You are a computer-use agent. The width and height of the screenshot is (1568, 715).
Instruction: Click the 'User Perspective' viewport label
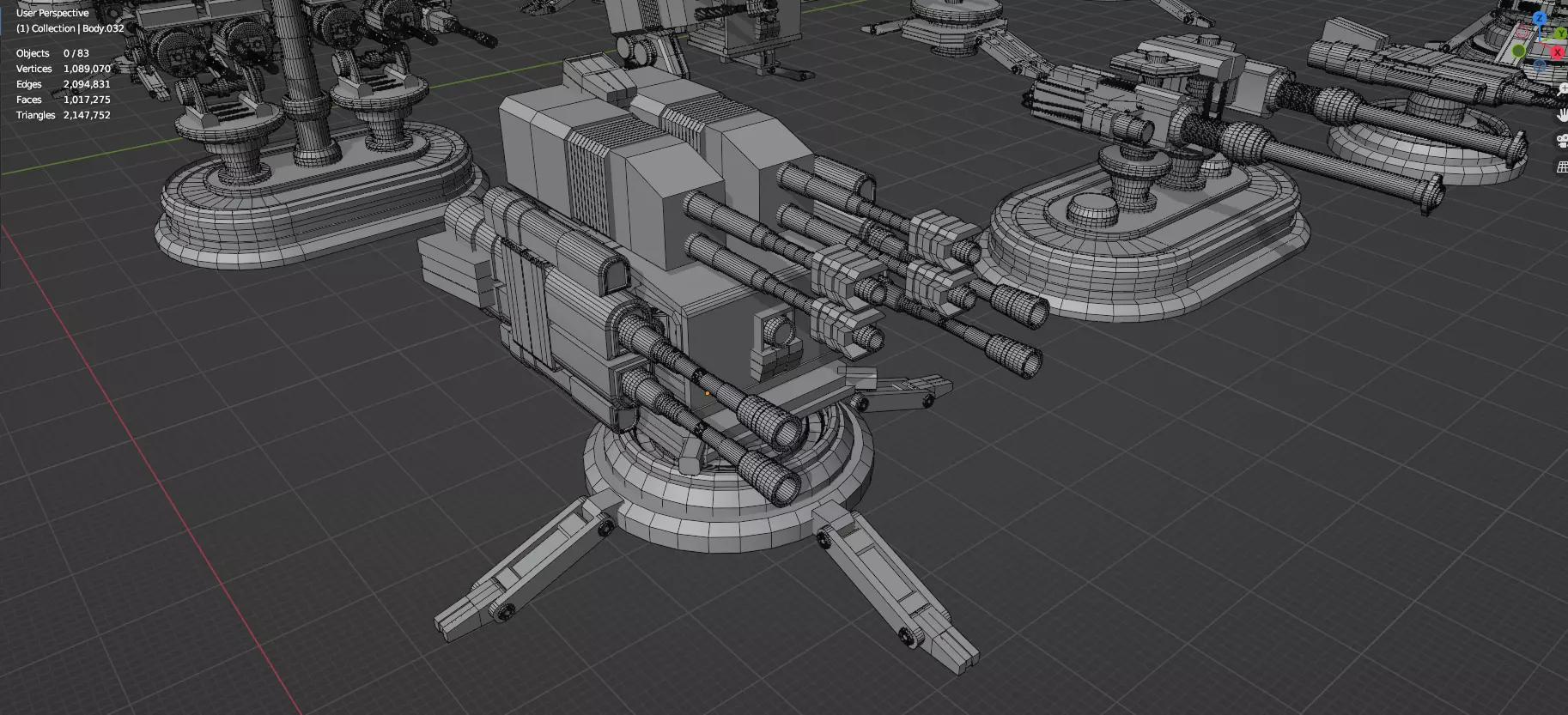pyautogui.click(x=52, y=13)
